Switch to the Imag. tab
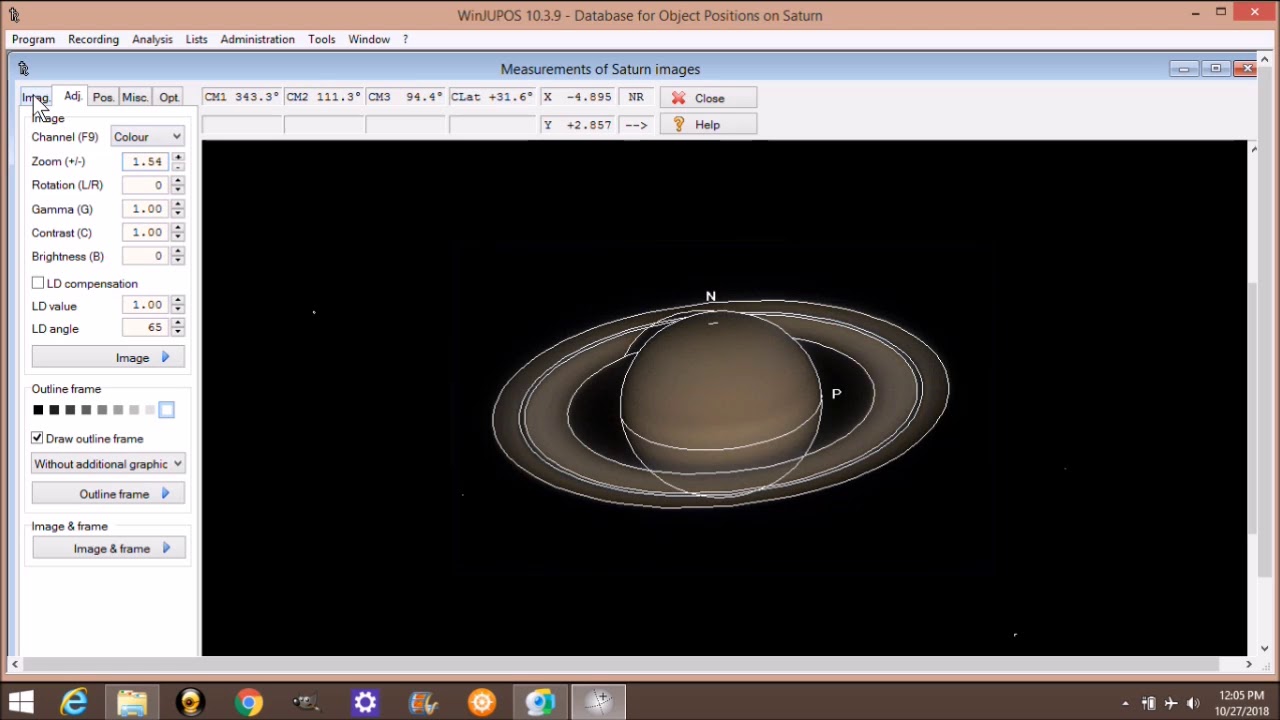 (35, 98)
